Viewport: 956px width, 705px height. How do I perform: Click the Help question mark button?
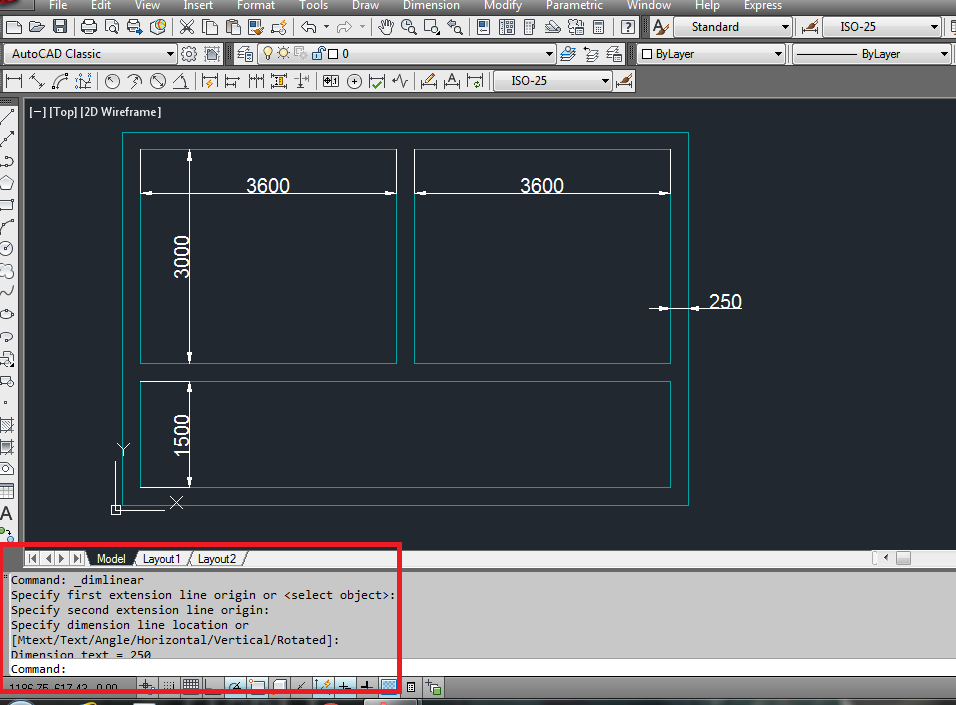point(627,27)
